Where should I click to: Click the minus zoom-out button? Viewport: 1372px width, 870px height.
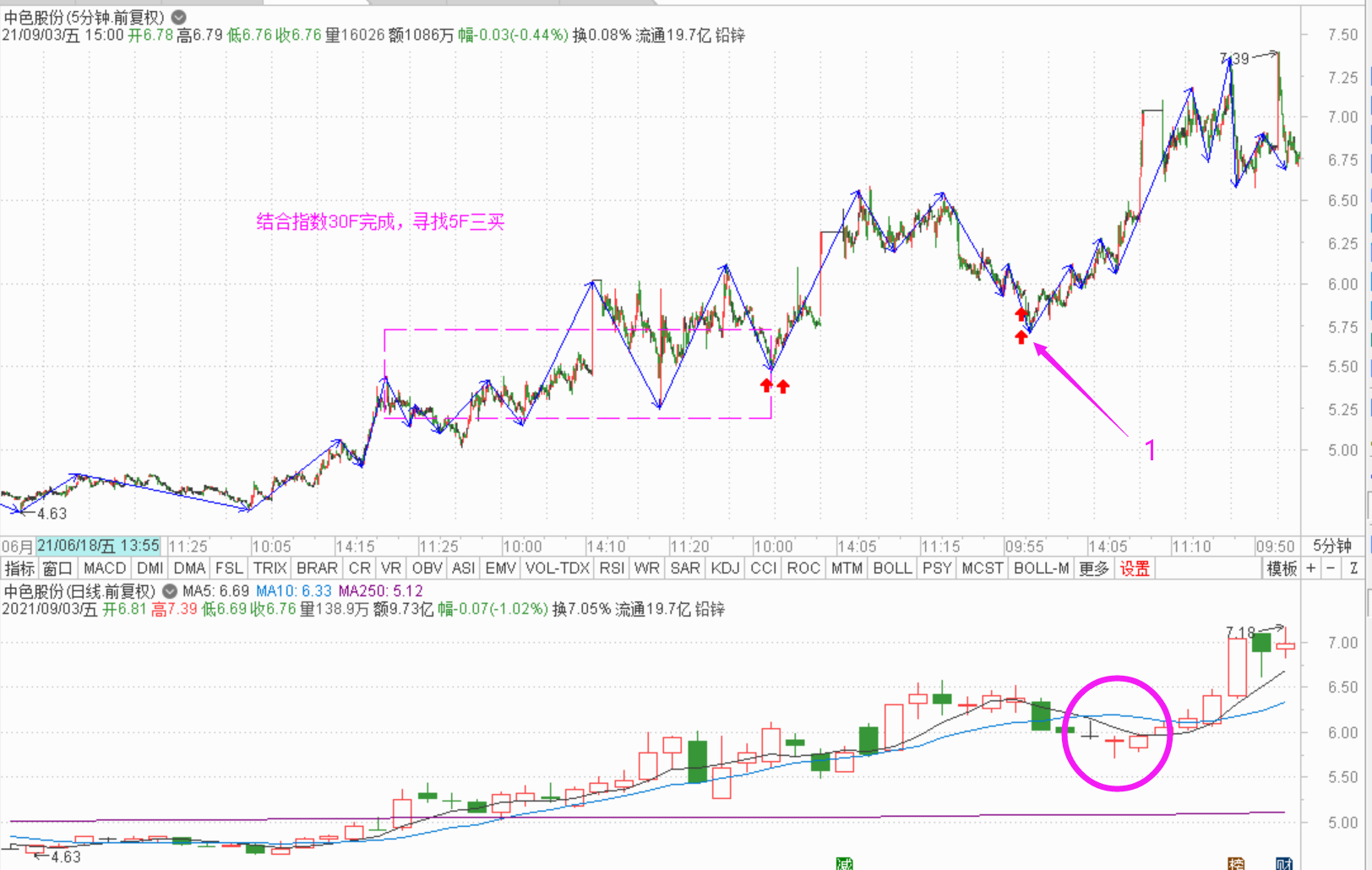1331,568
